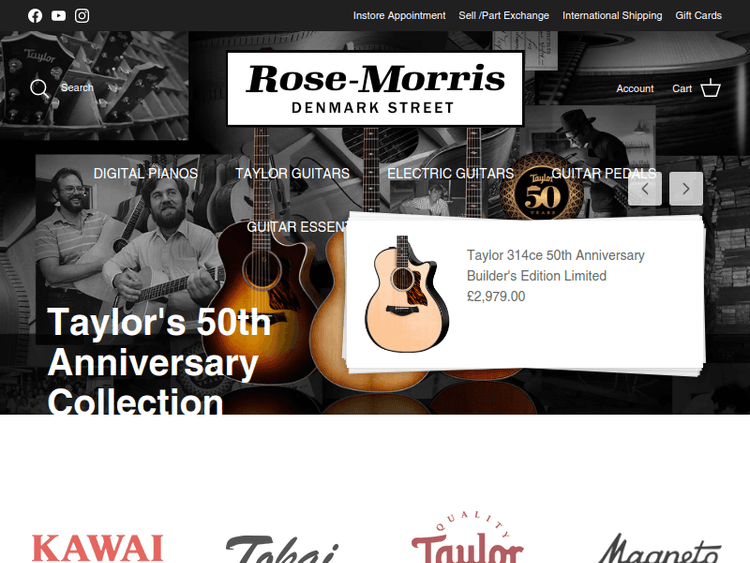Open the Facebook social icon
The width and height of the screenshot is (750, 563).
click(35, 16)
